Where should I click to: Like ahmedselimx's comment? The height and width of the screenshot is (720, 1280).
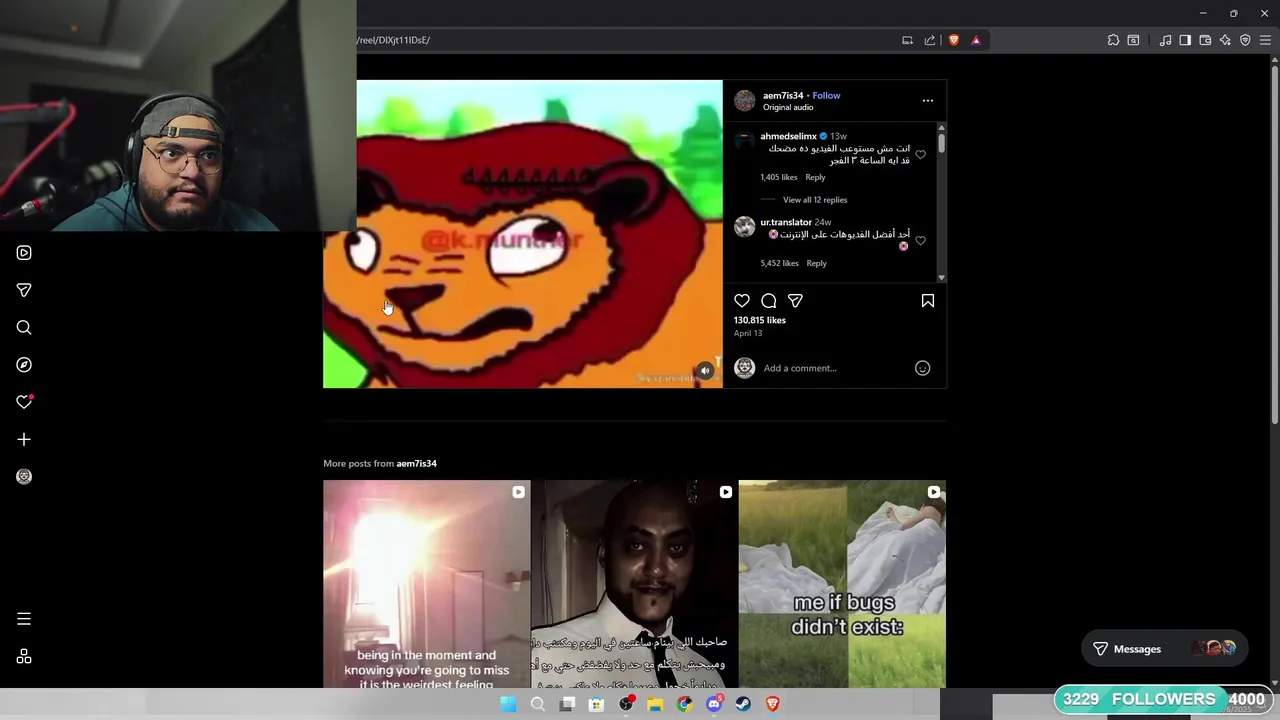[x=920, y=155]
